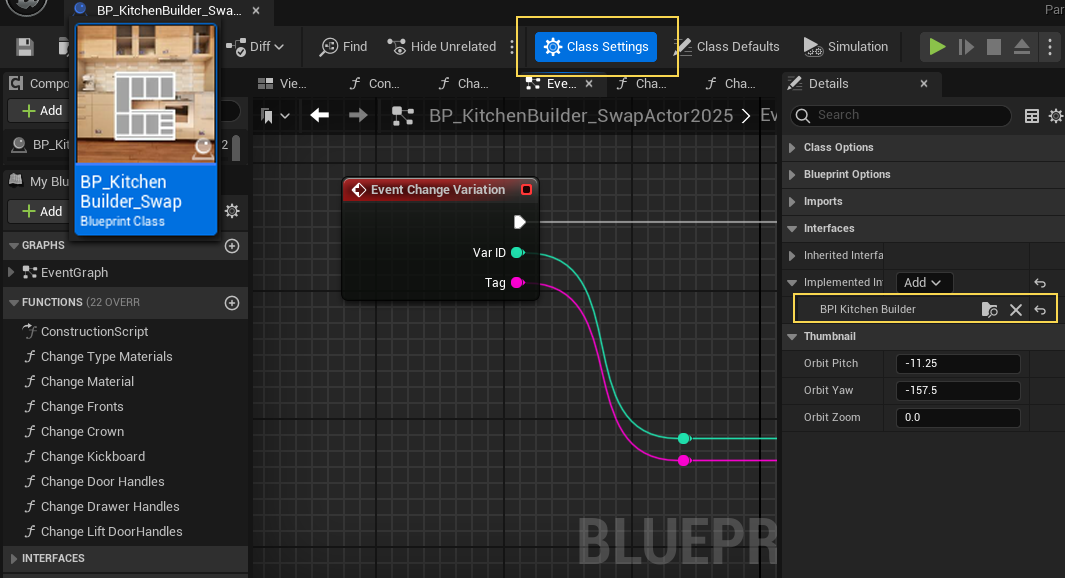Add a new function with plus icon
Viewport: 1065px width, 578px height.
[232, 303]
